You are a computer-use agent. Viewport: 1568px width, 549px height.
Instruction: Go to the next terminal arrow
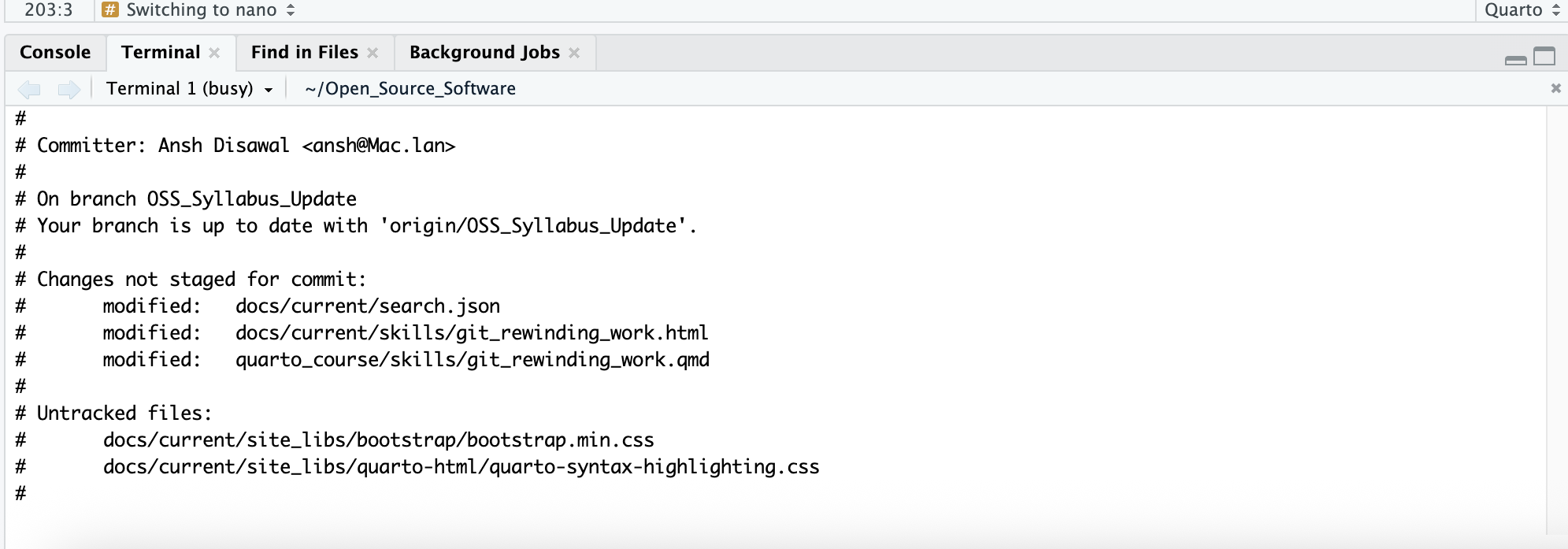69,89
